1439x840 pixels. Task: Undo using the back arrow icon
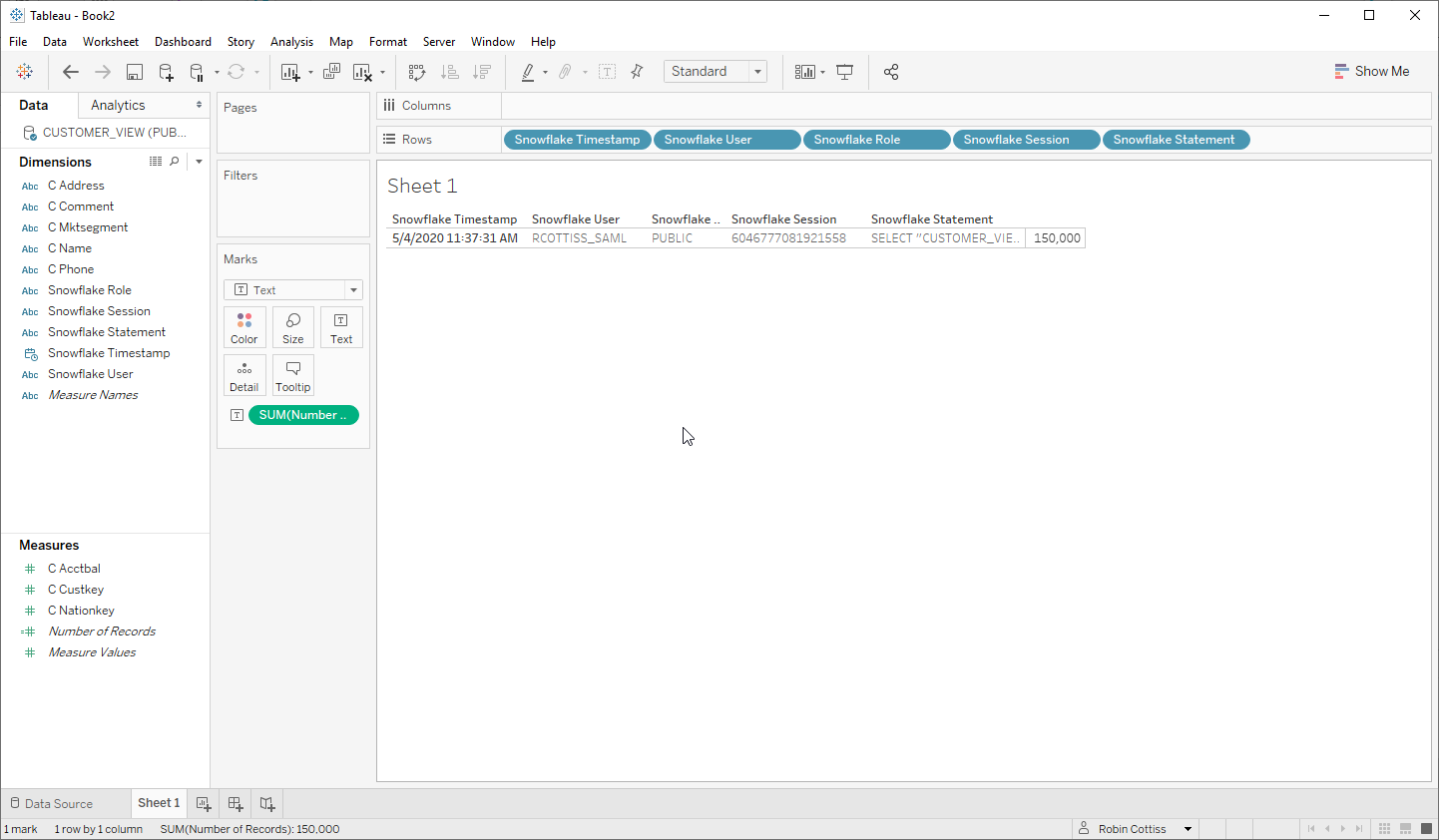(x=70, y=72)
